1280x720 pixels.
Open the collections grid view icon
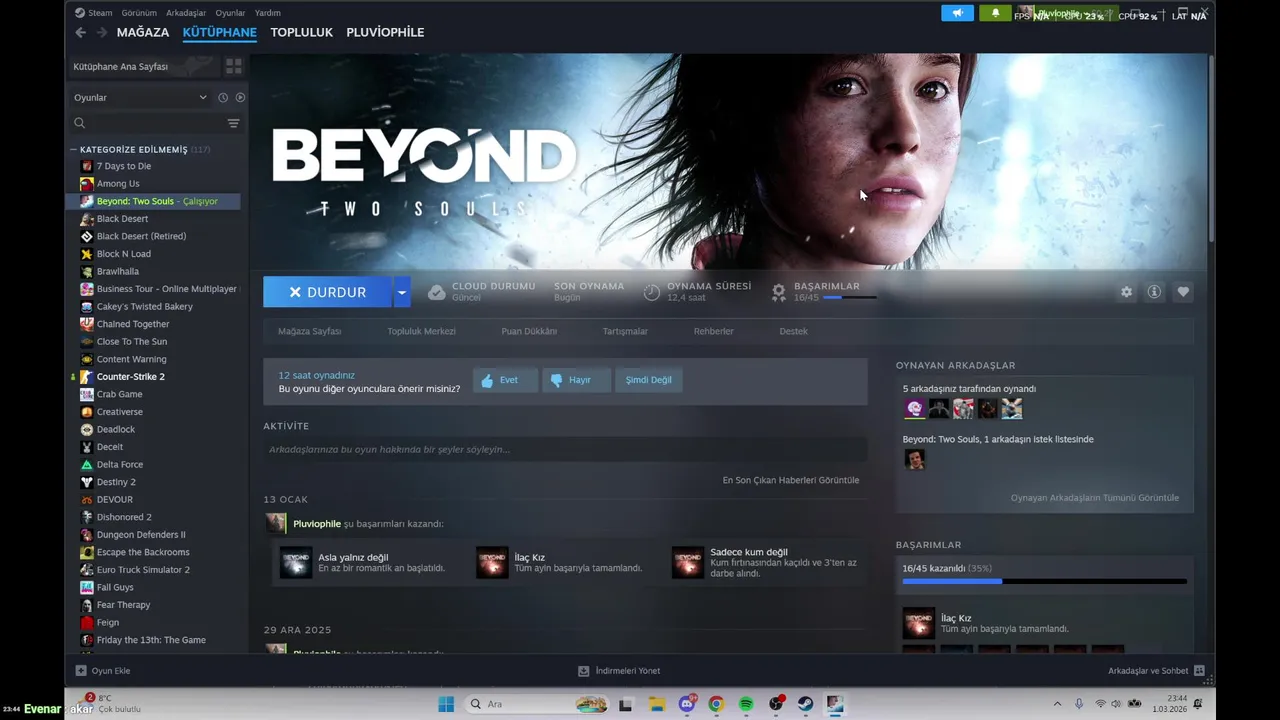point(234,67)
